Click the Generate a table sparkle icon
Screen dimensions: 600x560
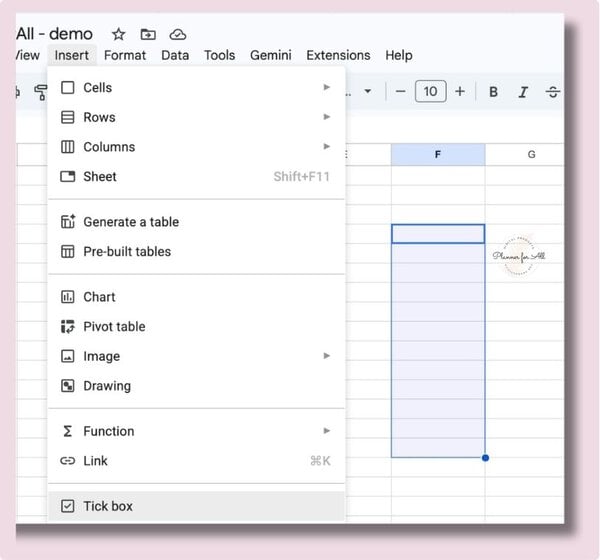(x=68, y=222)
